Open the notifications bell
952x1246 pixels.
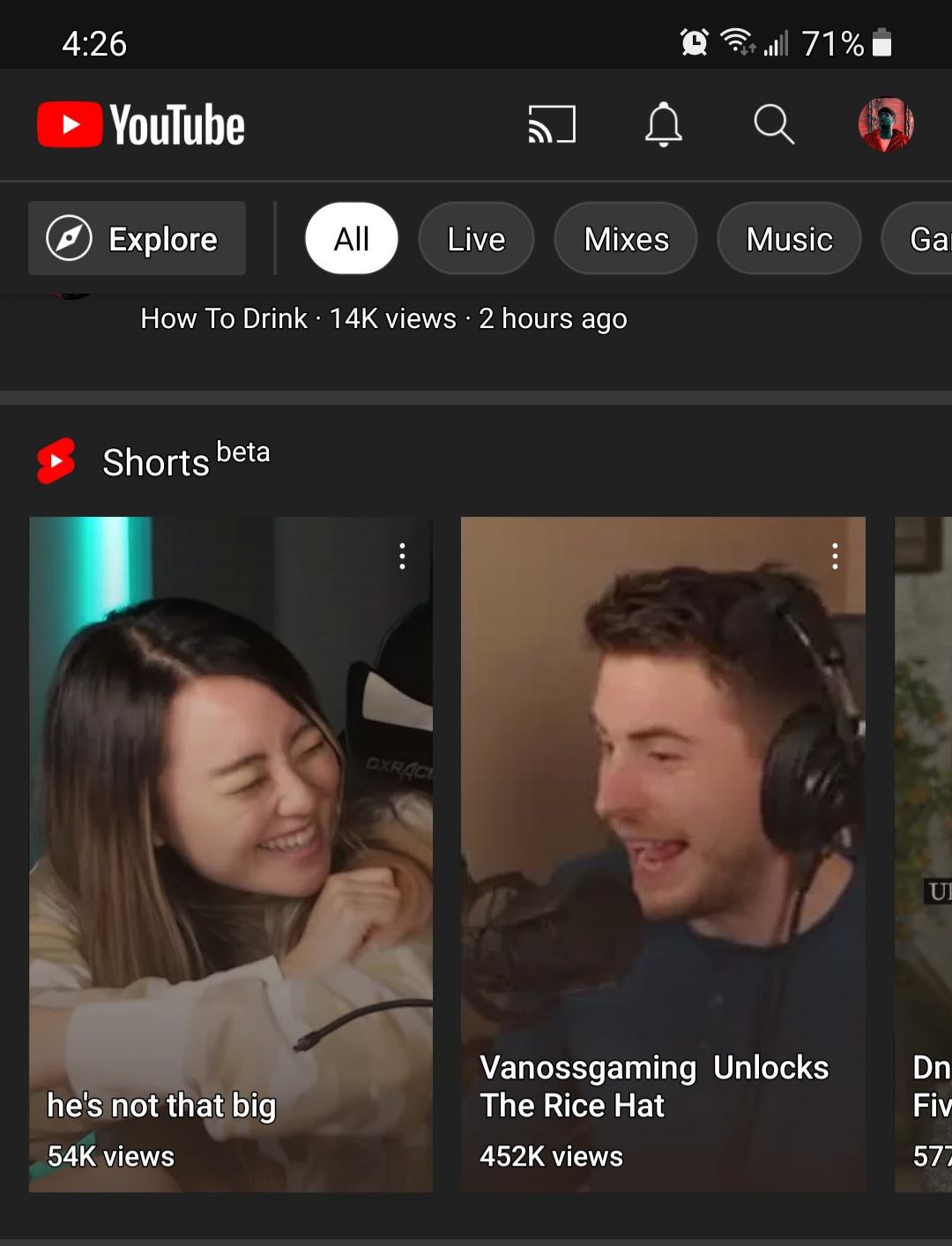click(x=665, y=123)
